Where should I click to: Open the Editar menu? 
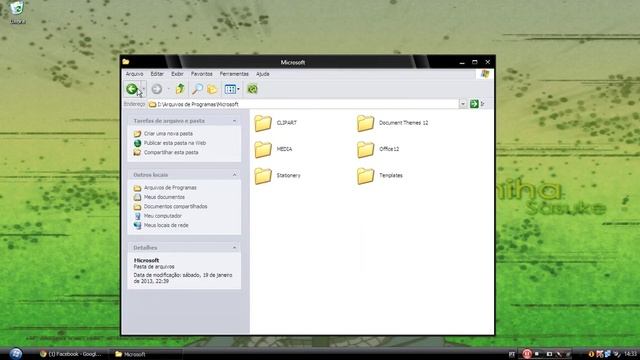(157, 74)
